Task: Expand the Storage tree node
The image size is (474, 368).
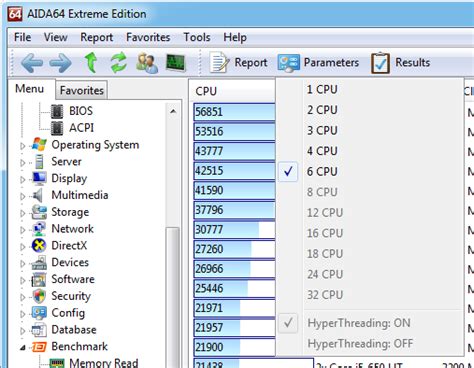Action: click(23, 213)
